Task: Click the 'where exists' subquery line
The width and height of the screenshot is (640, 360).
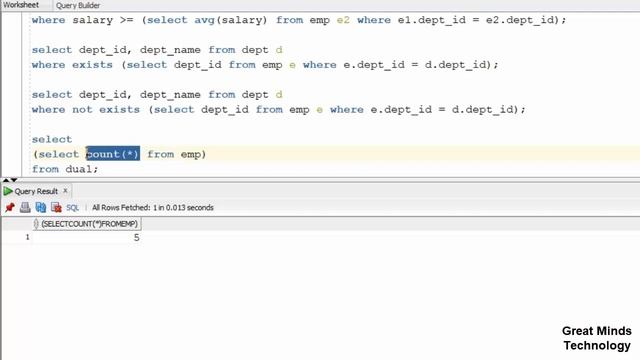Action: 265,64
